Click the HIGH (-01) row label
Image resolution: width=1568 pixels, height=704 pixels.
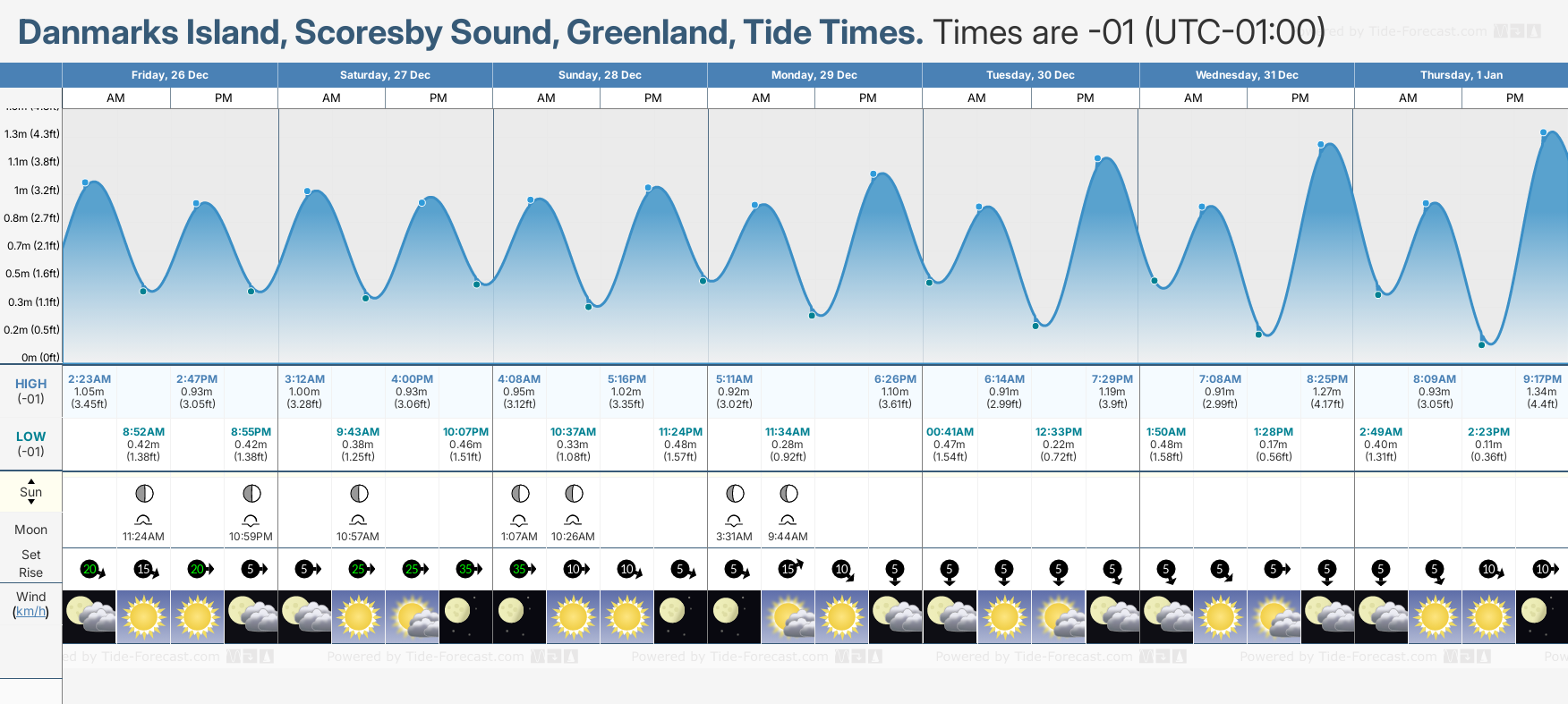pyautogui.click(x=30, y=391)
